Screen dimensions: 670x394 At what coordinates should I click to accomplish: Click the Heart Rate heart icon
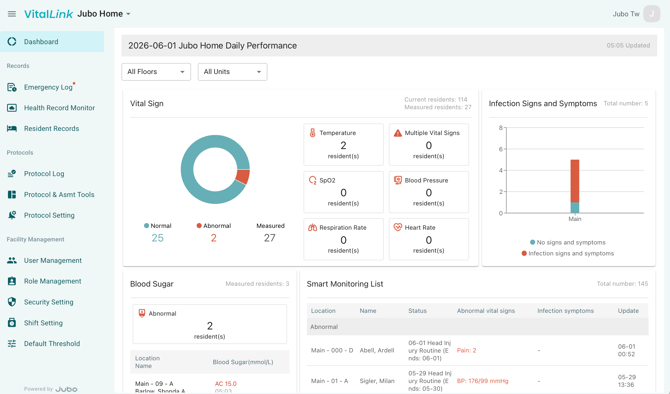(398, 227)
